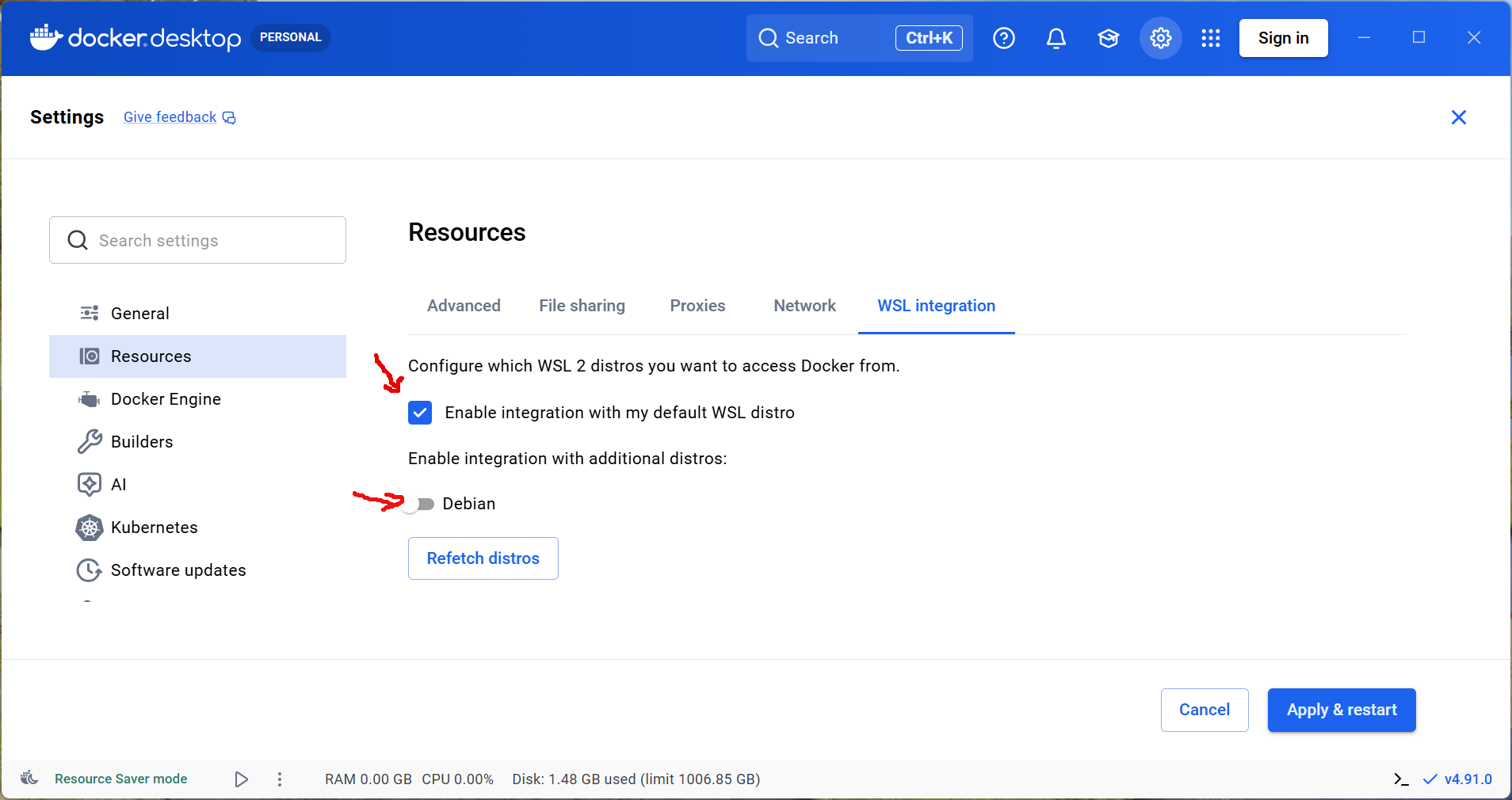
Task: Open Builders settings section
Action: click(197, 442)
